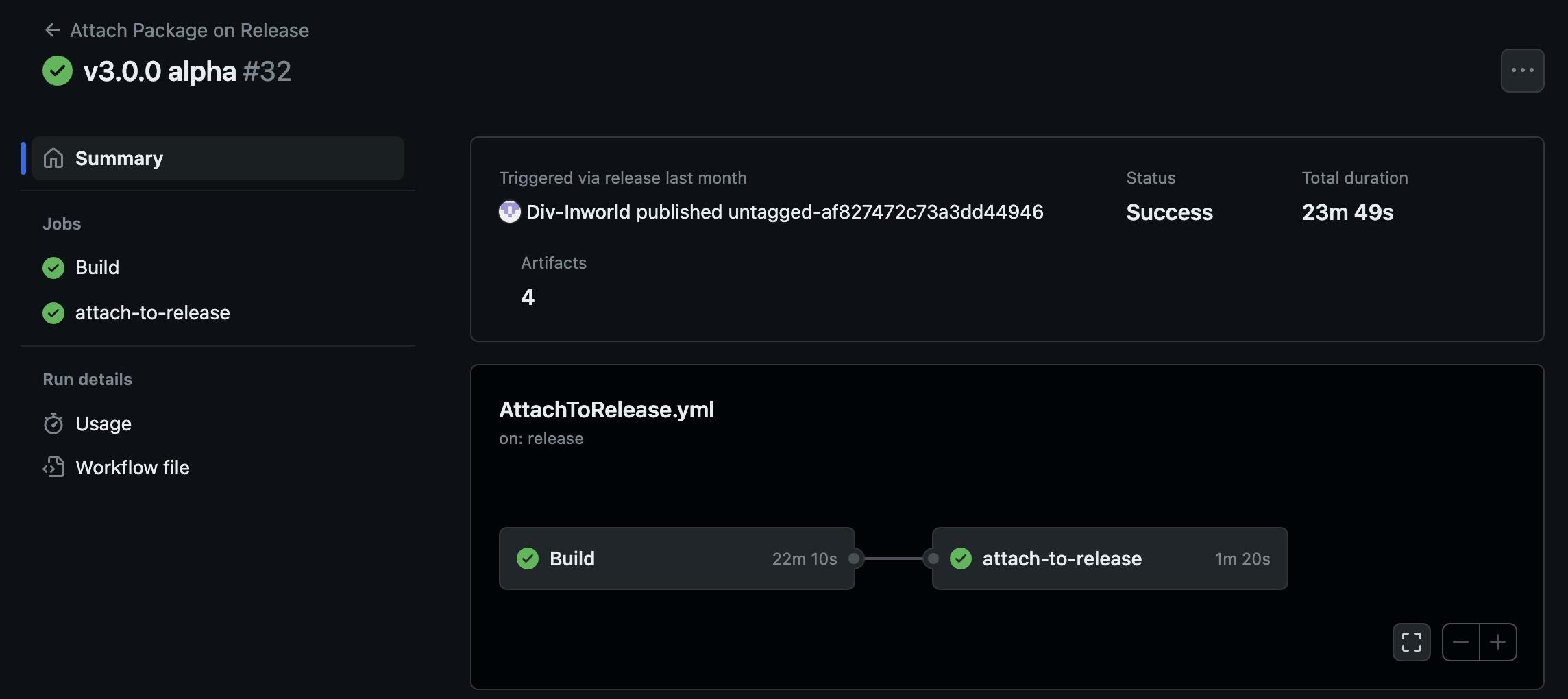This screenshot has height=699, width=1568.
Task: Toggle fullscreen for the workflow graph
Action: tap(1411, 642)
